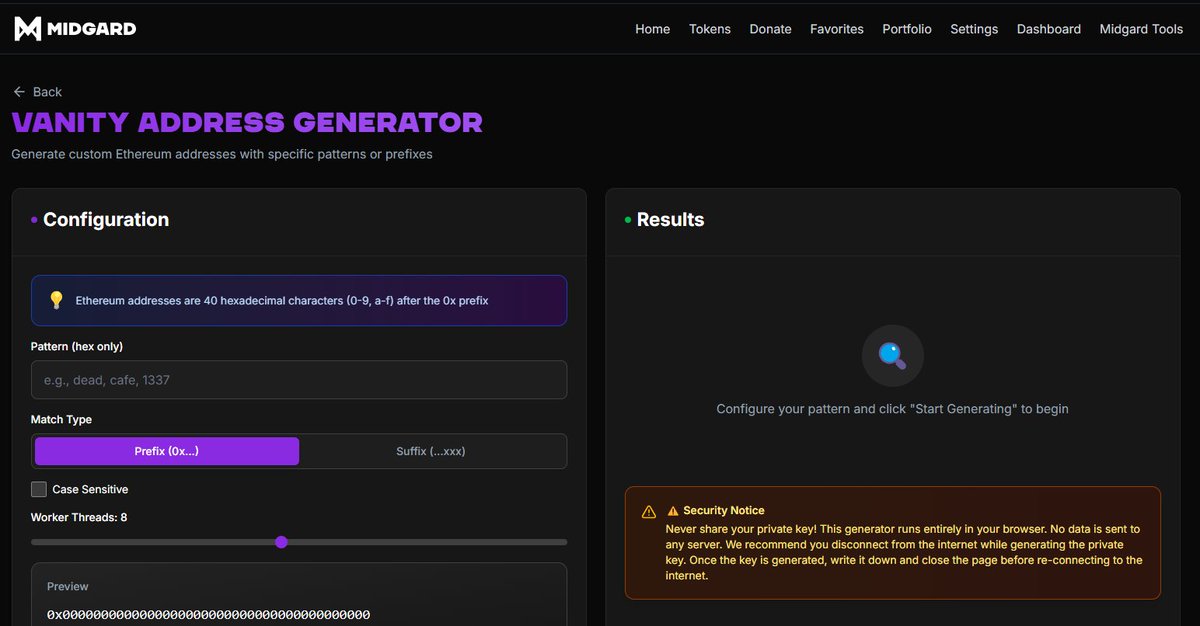Image resolution: width=1200 pixels, height=626 pixels.
Task: Click the preview address 0x000... text
Action: (x=208, y=614)
